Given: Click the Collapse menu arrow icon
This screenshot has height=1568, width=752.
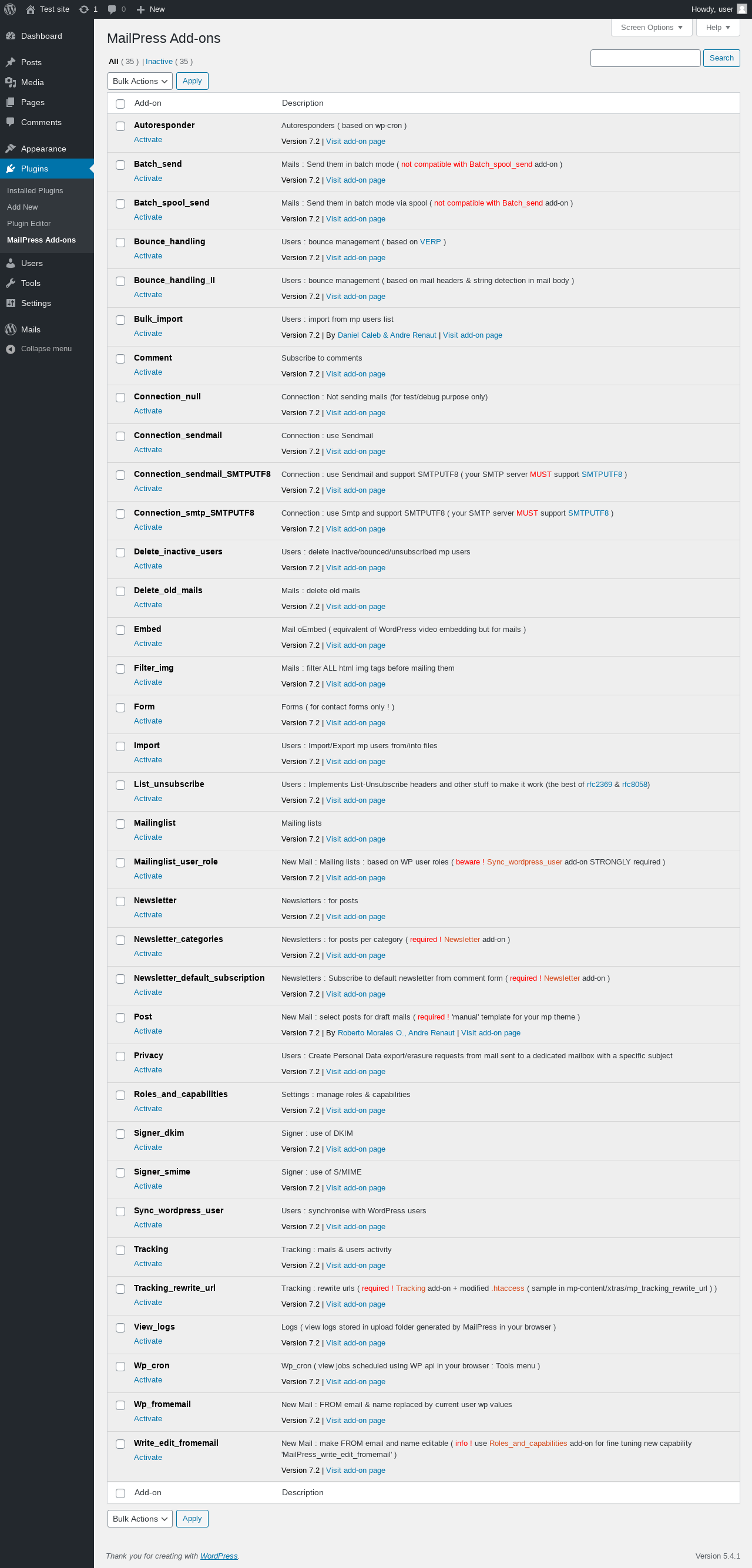Looking at the screenshot, I should pos(11,349).
